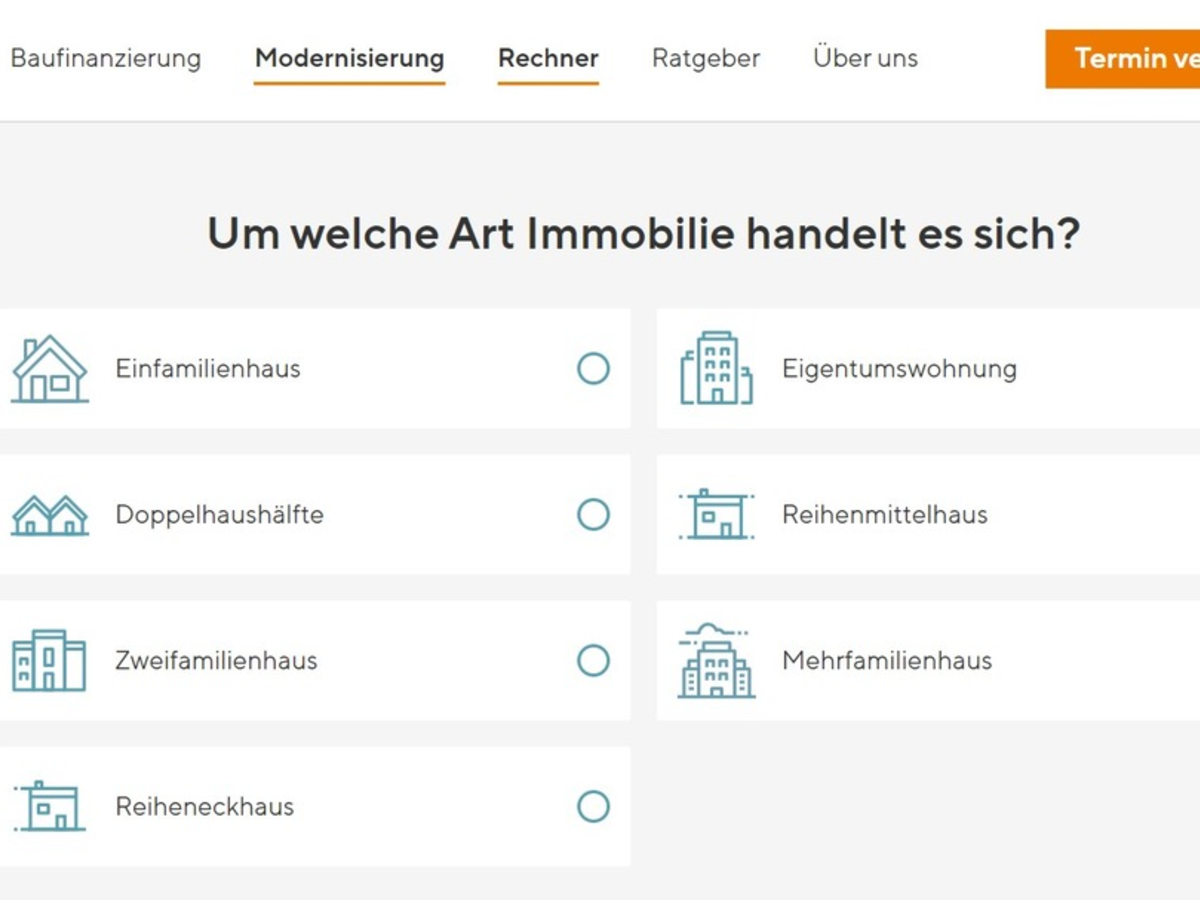Click the Zweifamilienhaus building icon
The width and height of the screenshot is (1200, 900).
coord(49,661)
